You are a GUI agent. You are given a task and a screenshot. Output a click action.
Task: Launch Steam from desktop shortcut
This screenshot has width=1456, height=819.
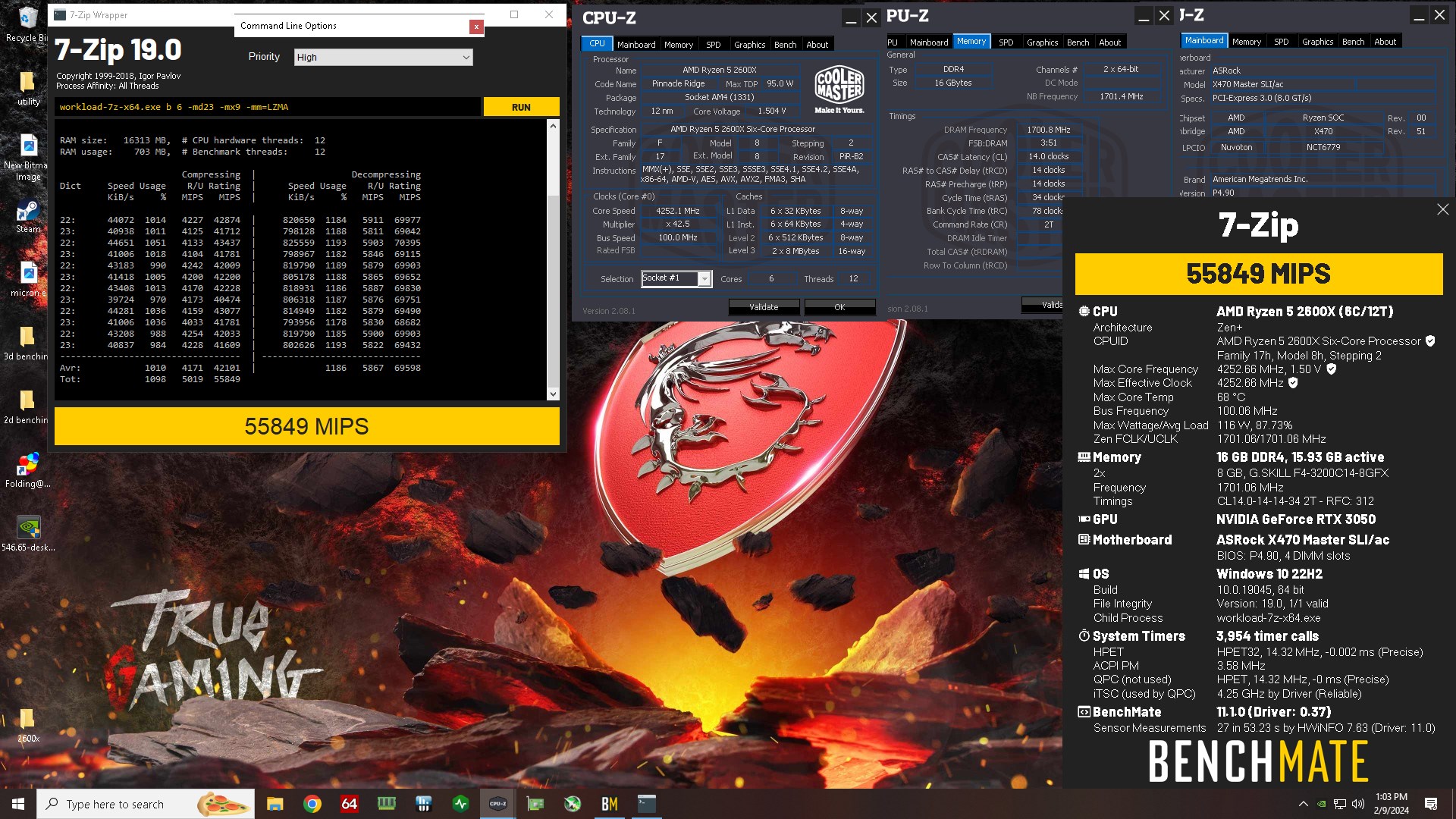(x=28, y=216)
